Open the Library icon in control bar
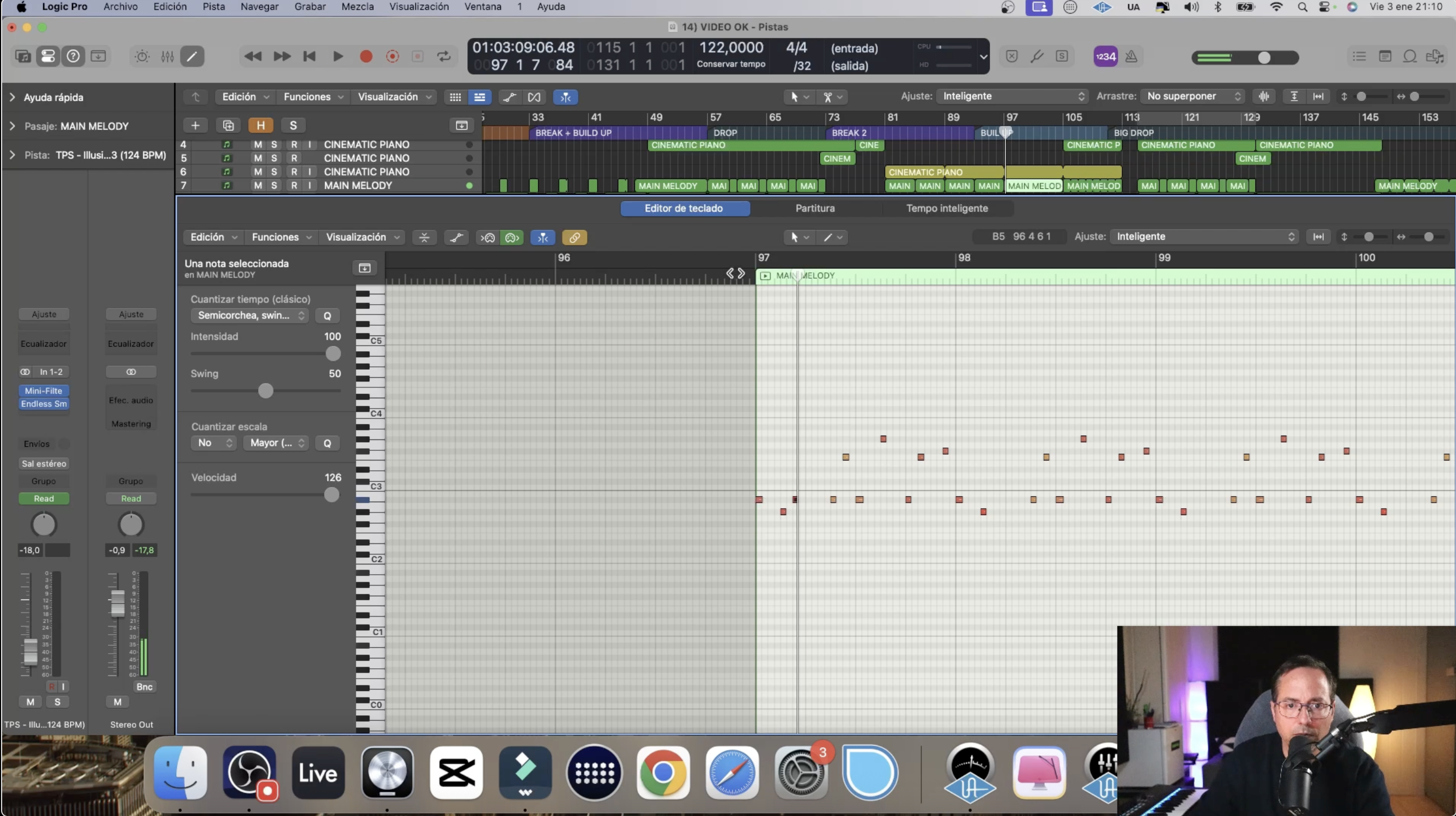1456x816 pixels. pos(23,57)
